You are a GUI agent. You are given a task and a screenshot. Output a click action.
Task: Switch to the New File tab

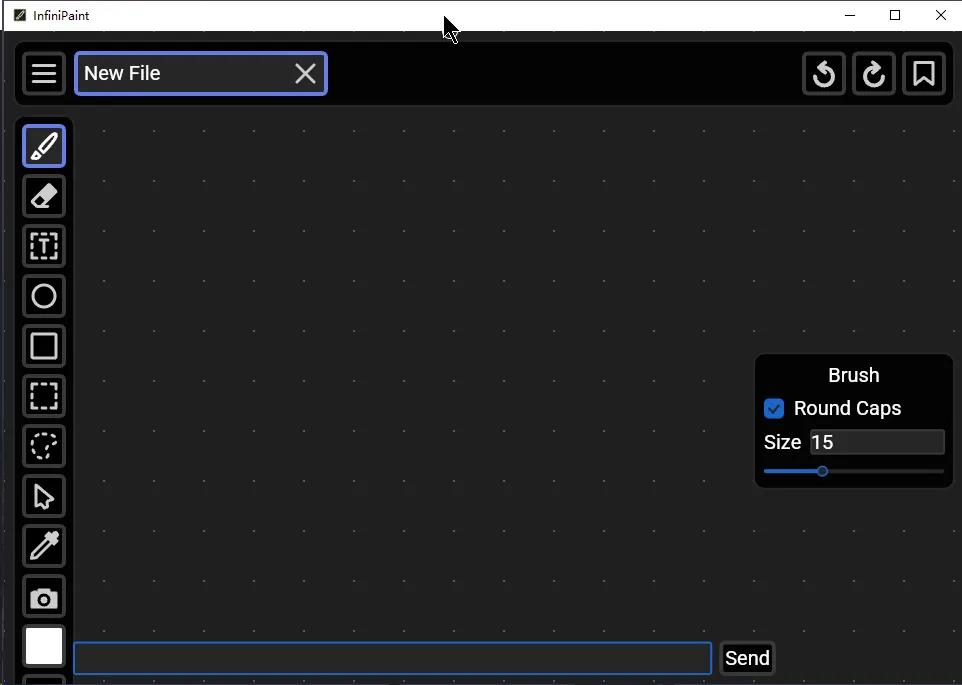click(201, 74)
